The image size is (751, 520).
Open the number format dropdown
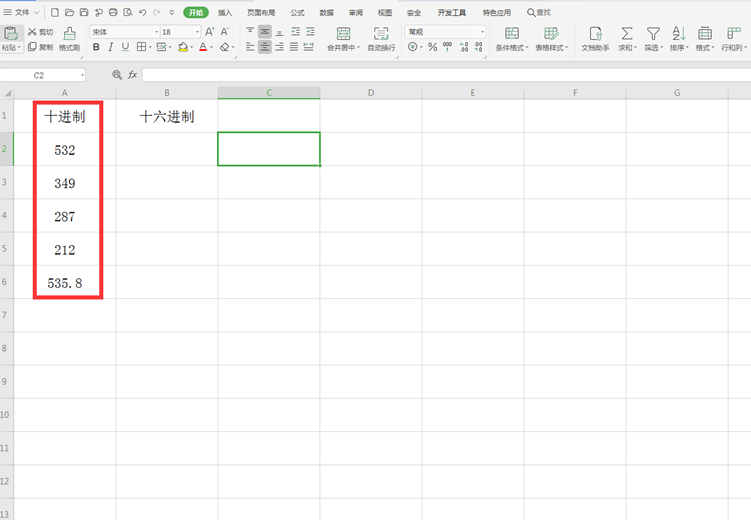[x=482, y=32]
